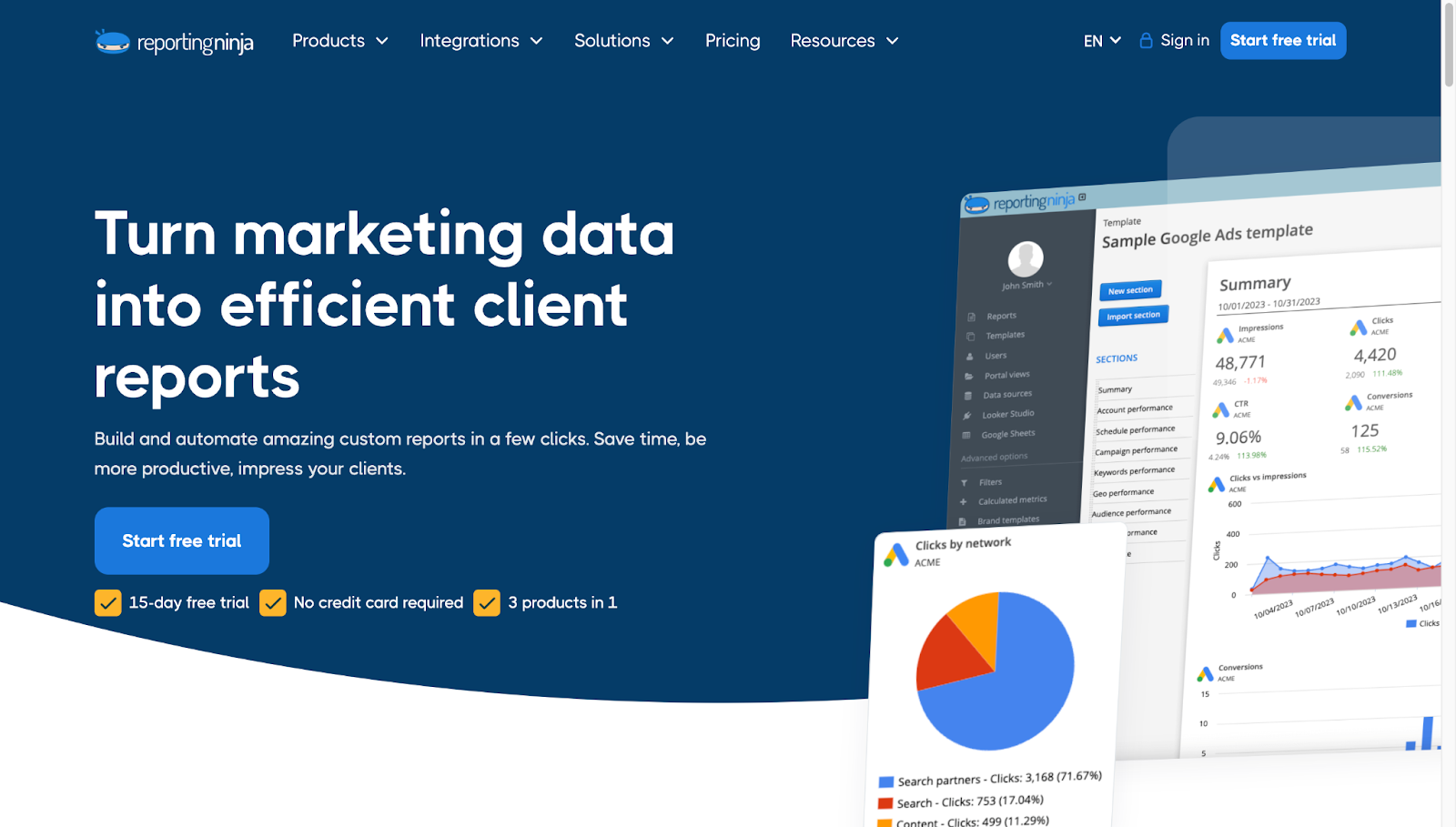Click the 3 products in 1 checkmark
Image resolution: width=1456 pixels, height=827 pixels.
click(x=487, y=602)
